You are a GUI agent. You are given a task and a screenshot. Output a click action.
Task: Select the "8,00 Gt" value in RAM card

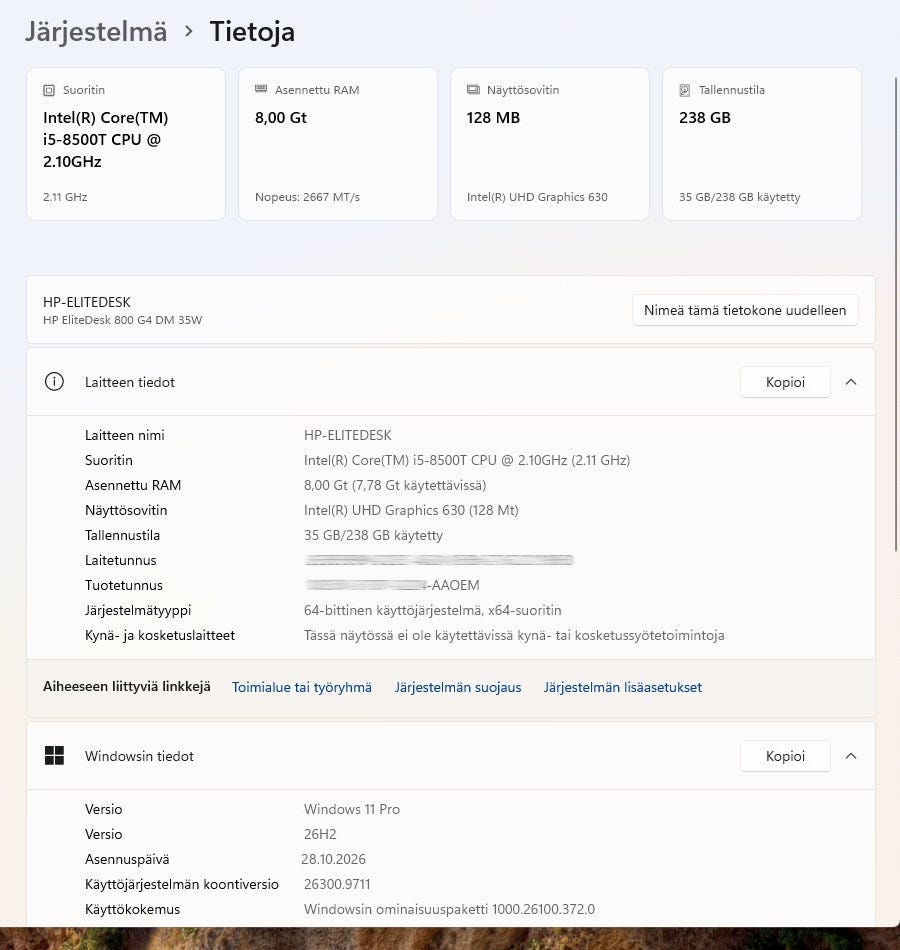coord(281,118)
